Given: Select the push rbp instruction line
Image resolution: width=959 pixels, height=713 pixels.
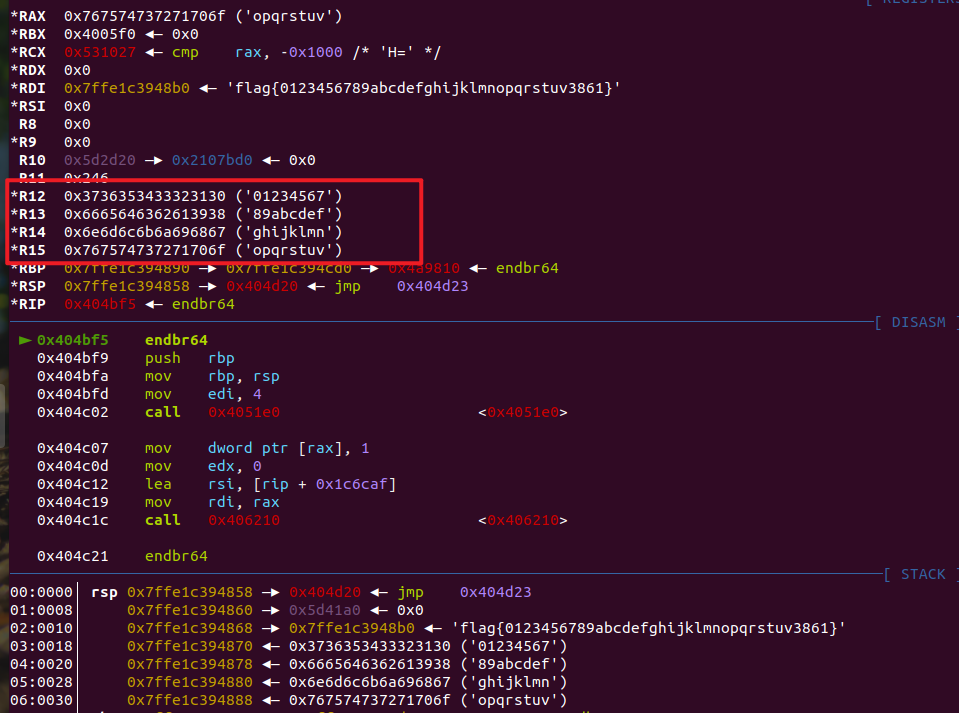Looking at the screenshot, I should pyautogui.click(x=136, y=358).
